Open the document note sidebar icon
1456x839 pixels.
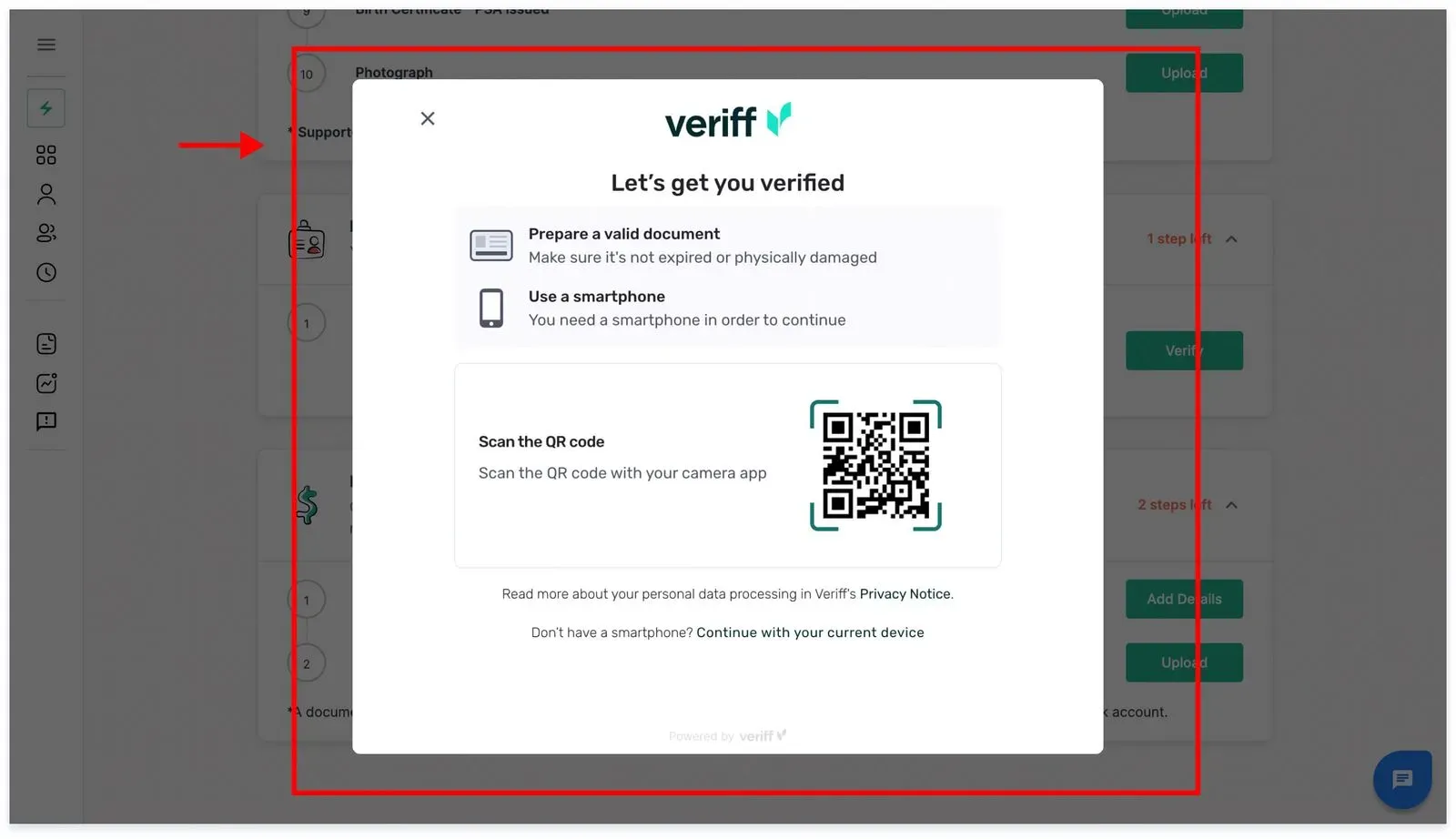click(x=46, y=343)
